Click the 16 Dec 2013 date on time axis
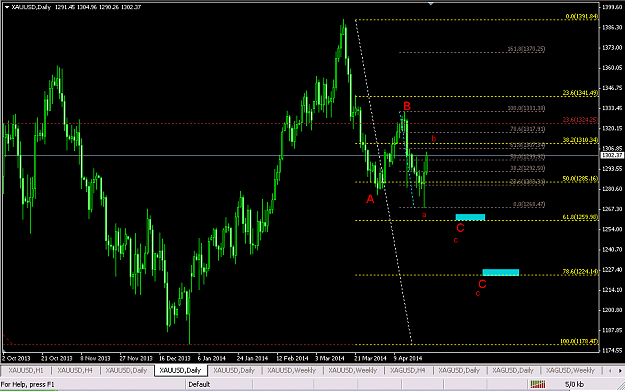The image size is (625, 391). (x=175, y=358)
